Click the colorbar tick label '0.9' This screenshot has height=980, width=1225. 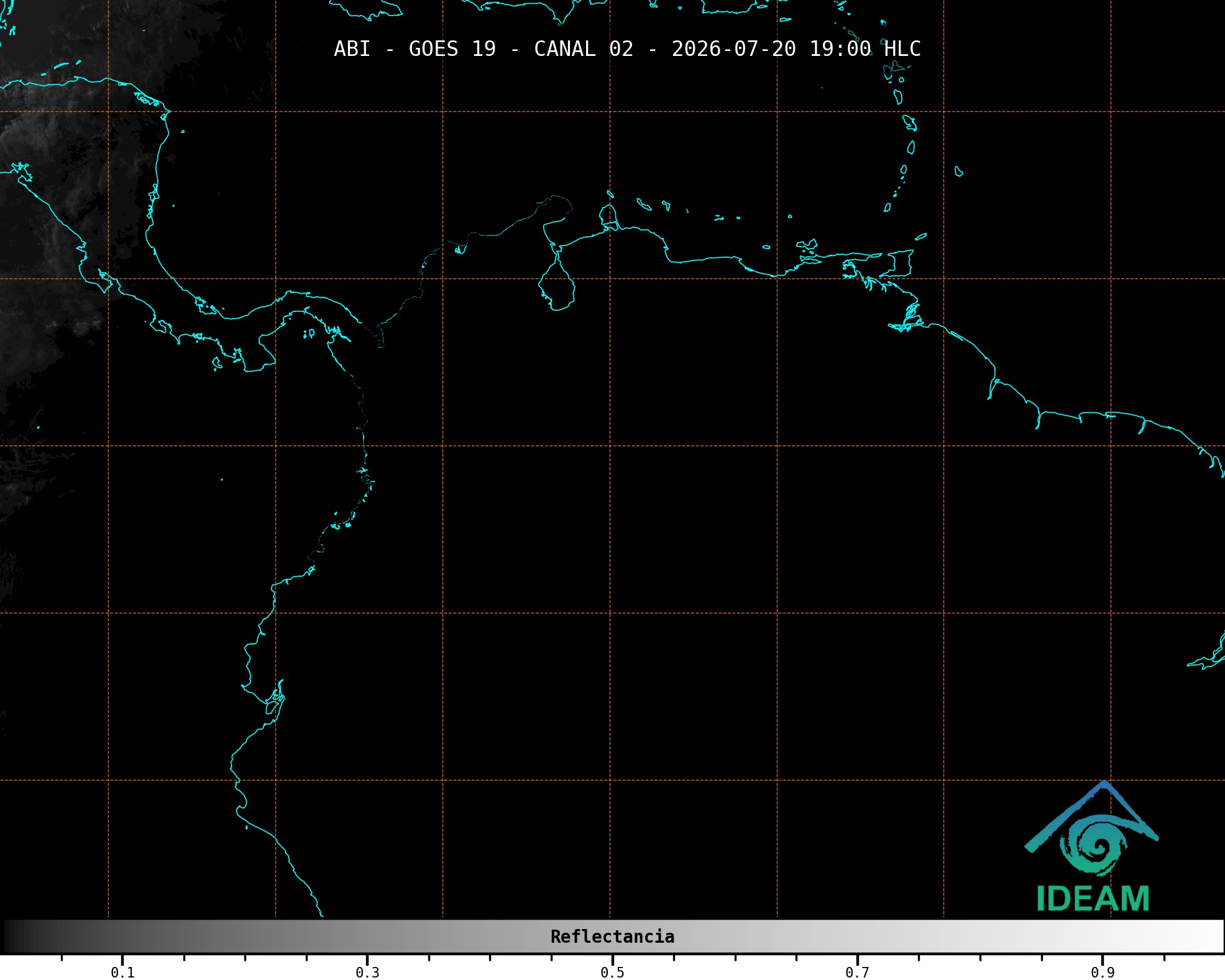pos(1103,973)
